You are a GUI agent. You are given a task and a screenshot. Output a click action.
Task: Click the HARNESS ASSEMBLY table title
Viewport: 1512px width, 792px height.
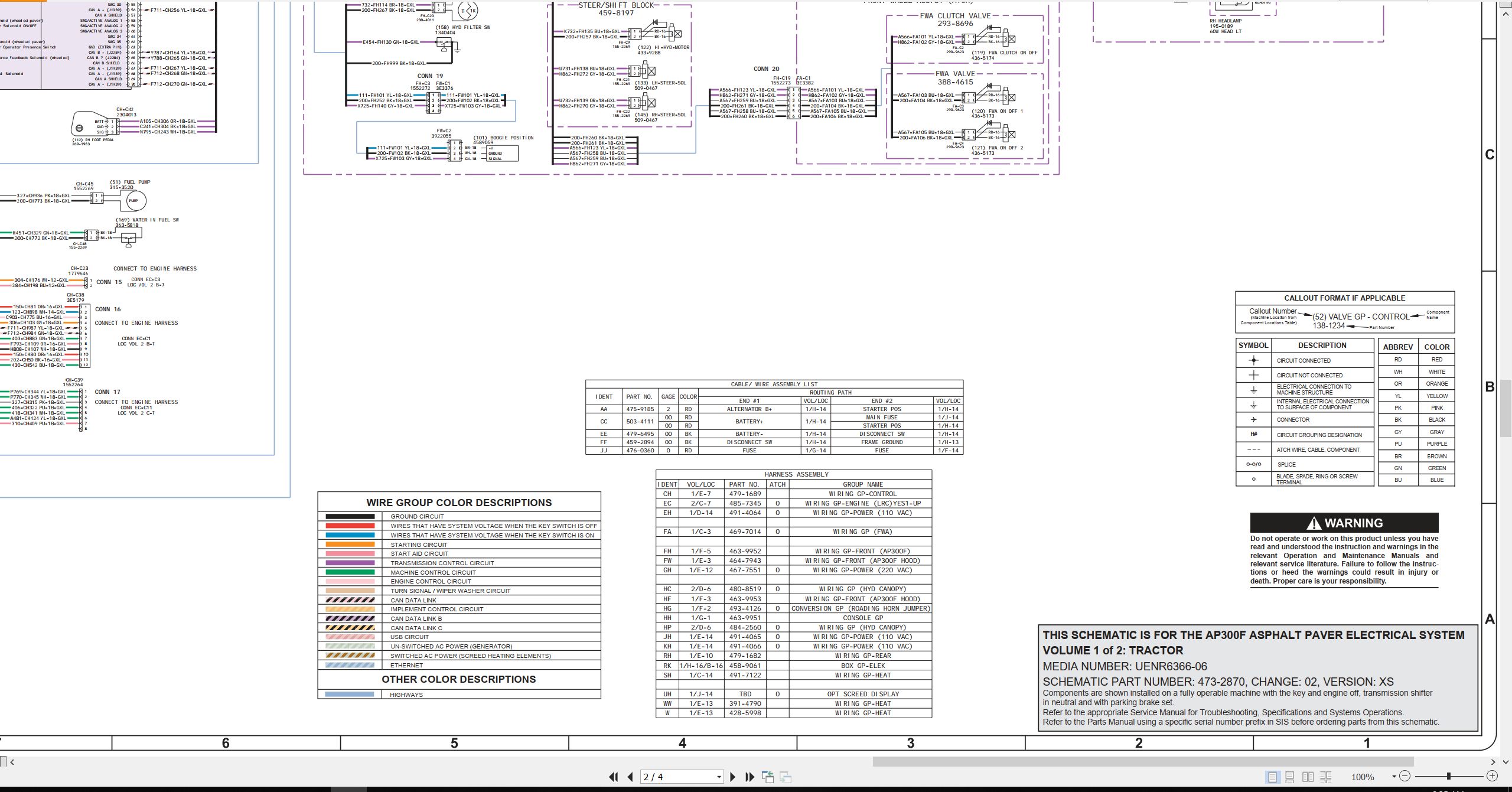click(x=796, y=474)
